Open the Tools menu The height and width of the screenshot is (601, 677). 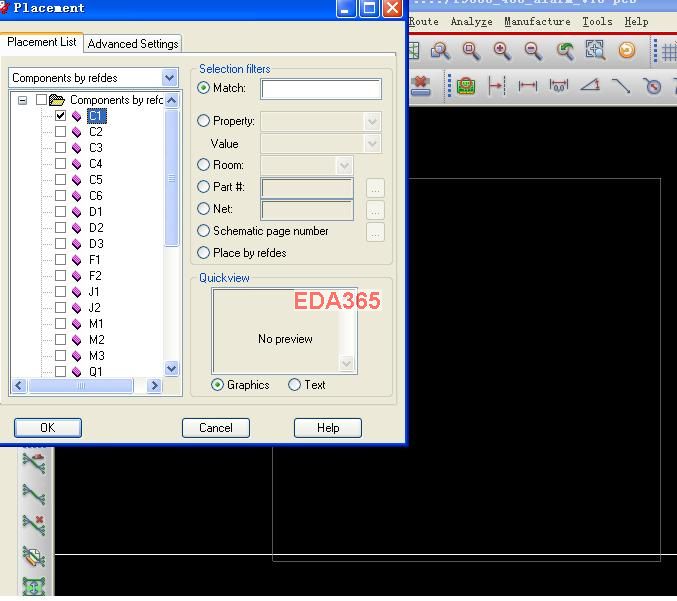[x=597, y=22]
